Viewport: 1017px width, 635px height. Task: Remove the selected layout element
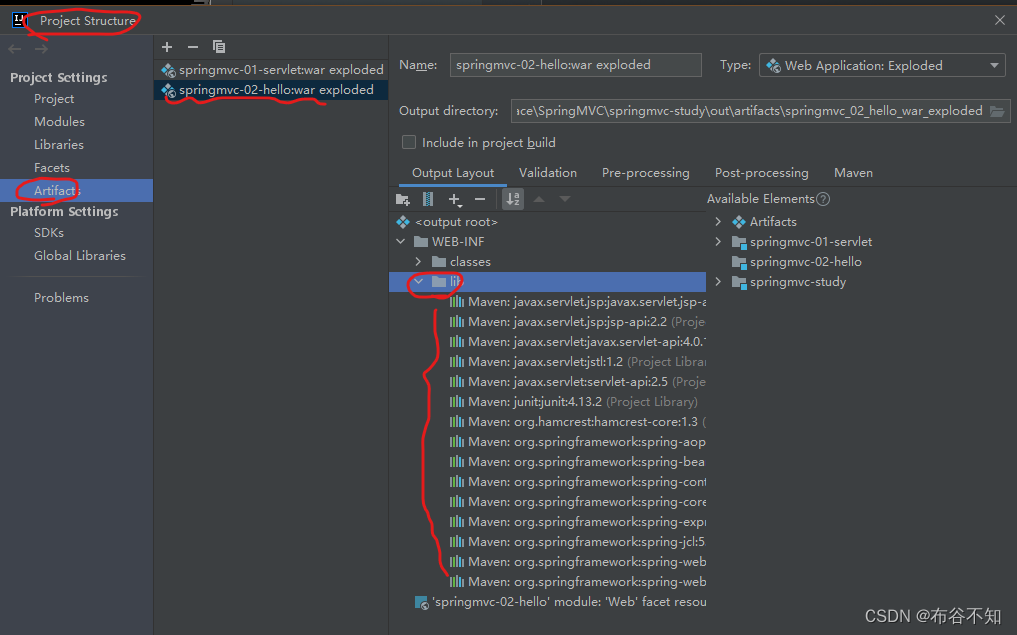coord(480,199)
